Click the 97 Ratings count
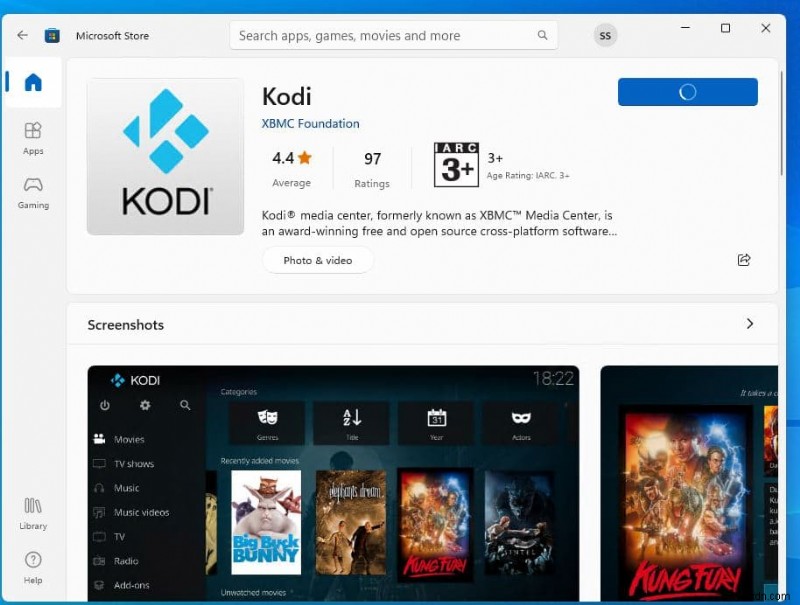Image resolution: width=800 pixels, height=605 pixels. tap(372, 168)
